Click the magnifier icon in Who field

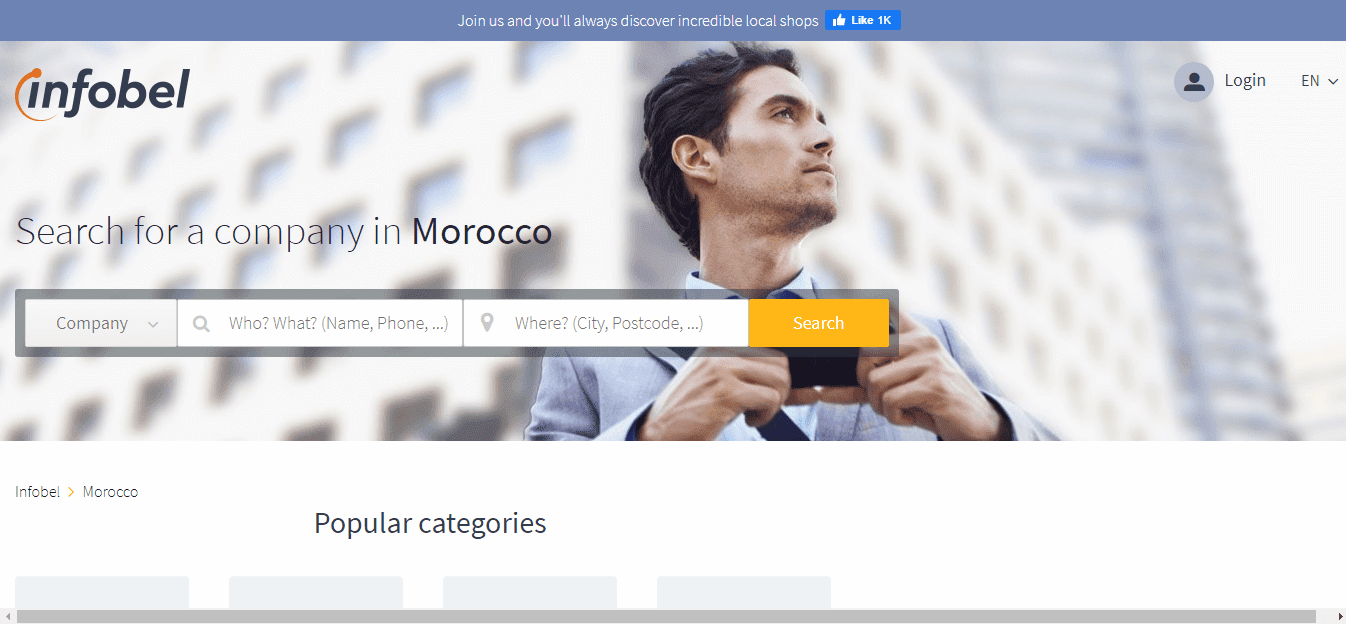tap(201, 324)
